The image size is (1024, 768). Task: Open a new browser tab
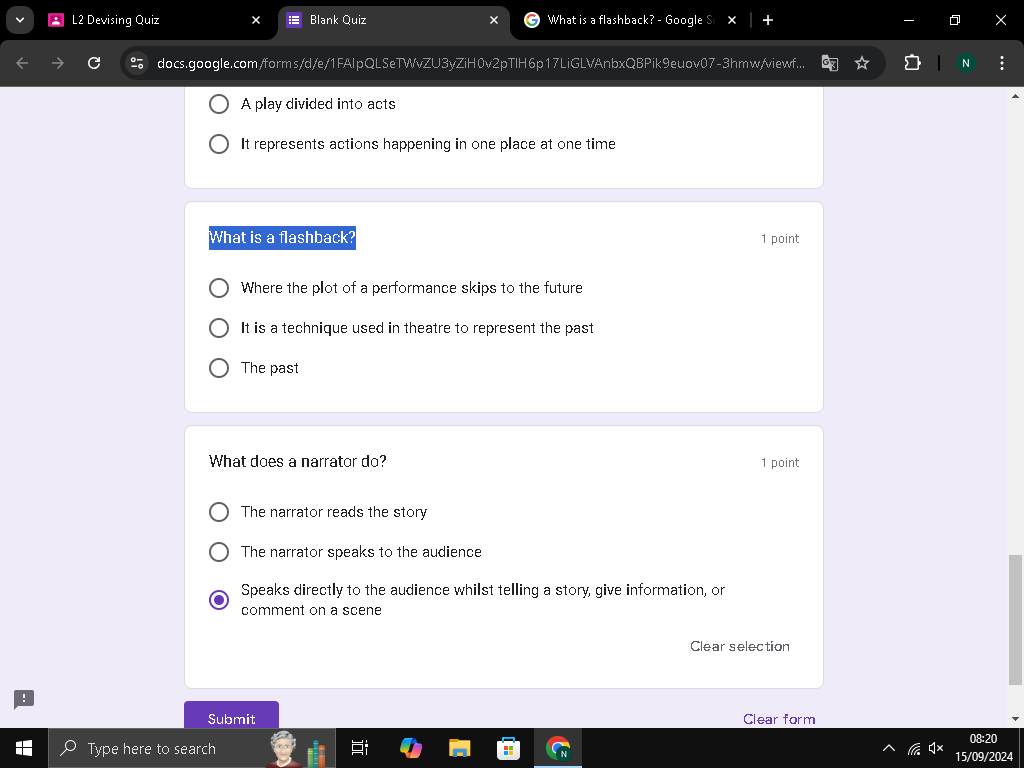(x=768, y=20)
